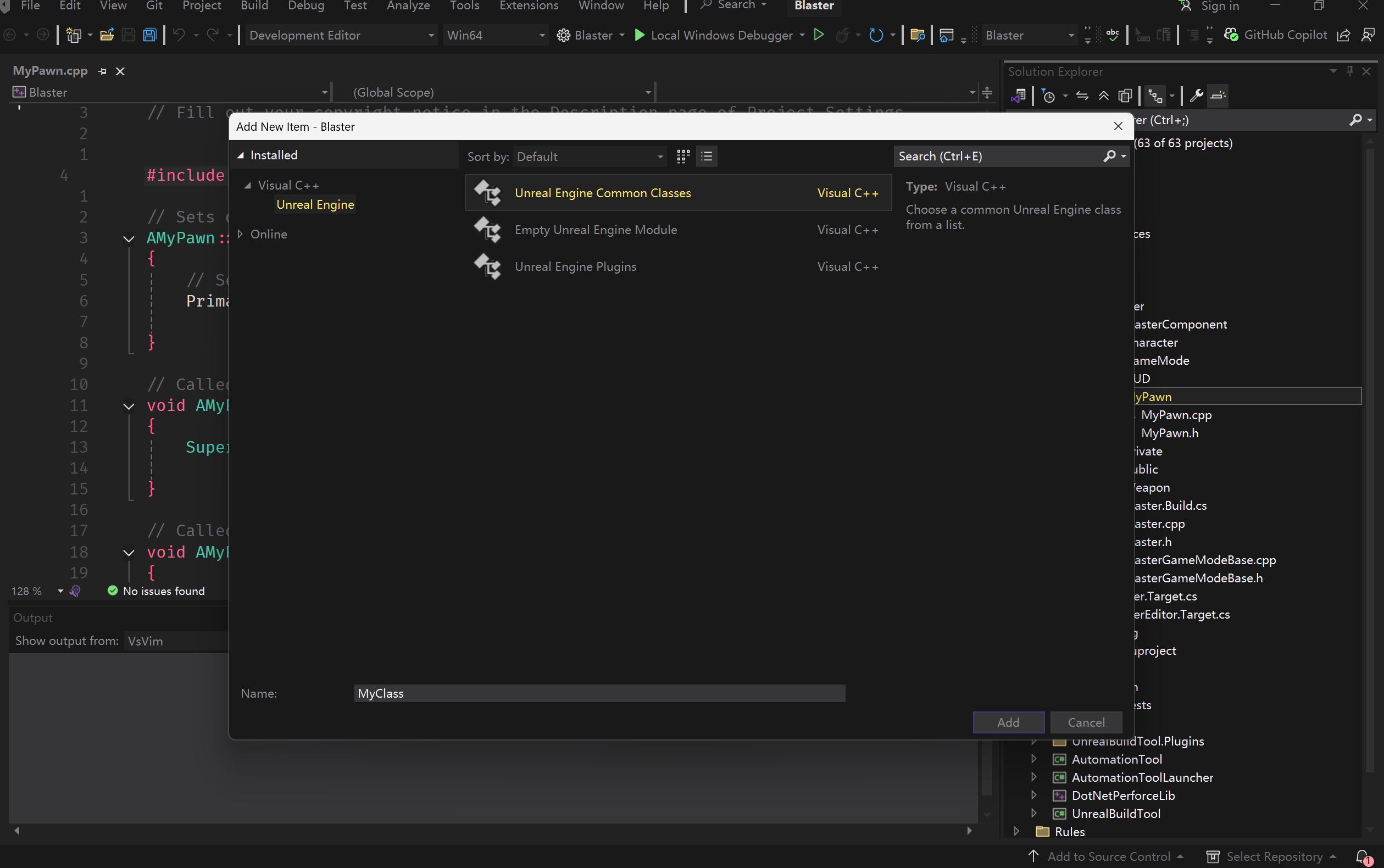Click the New Project toolbar icon

[74, 35]
